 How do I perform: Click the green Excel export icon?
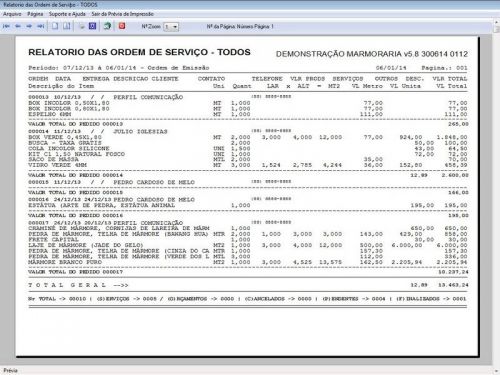coord(107,26)
